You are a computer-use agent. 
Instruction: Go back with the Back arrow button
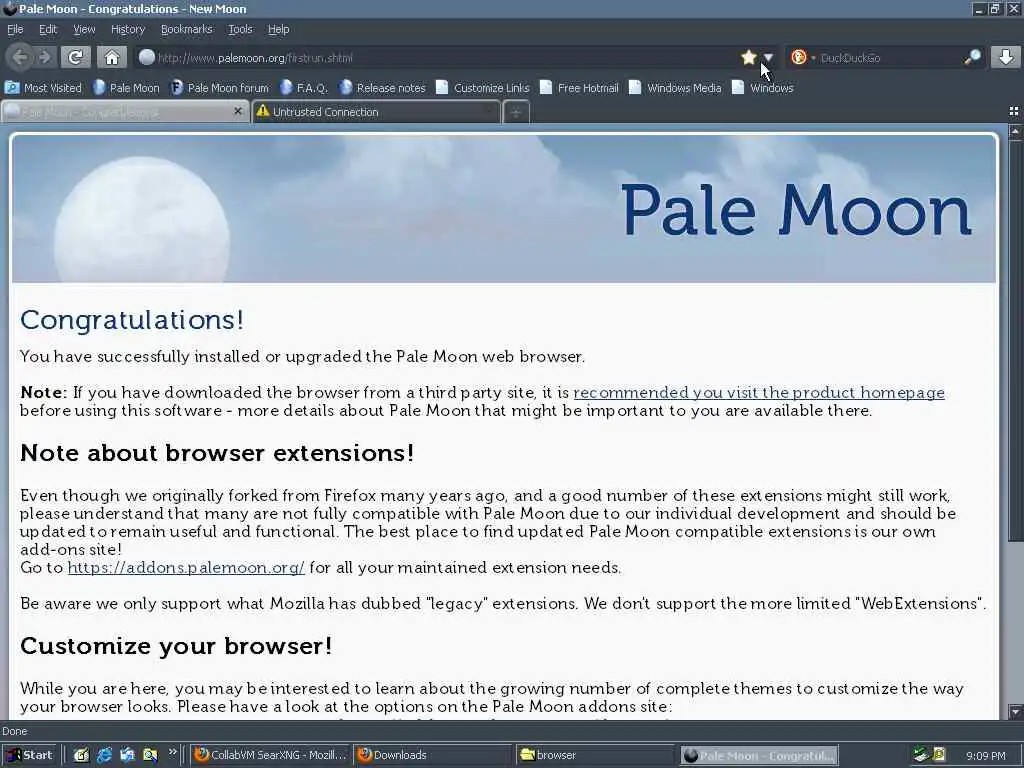[20, 57]
